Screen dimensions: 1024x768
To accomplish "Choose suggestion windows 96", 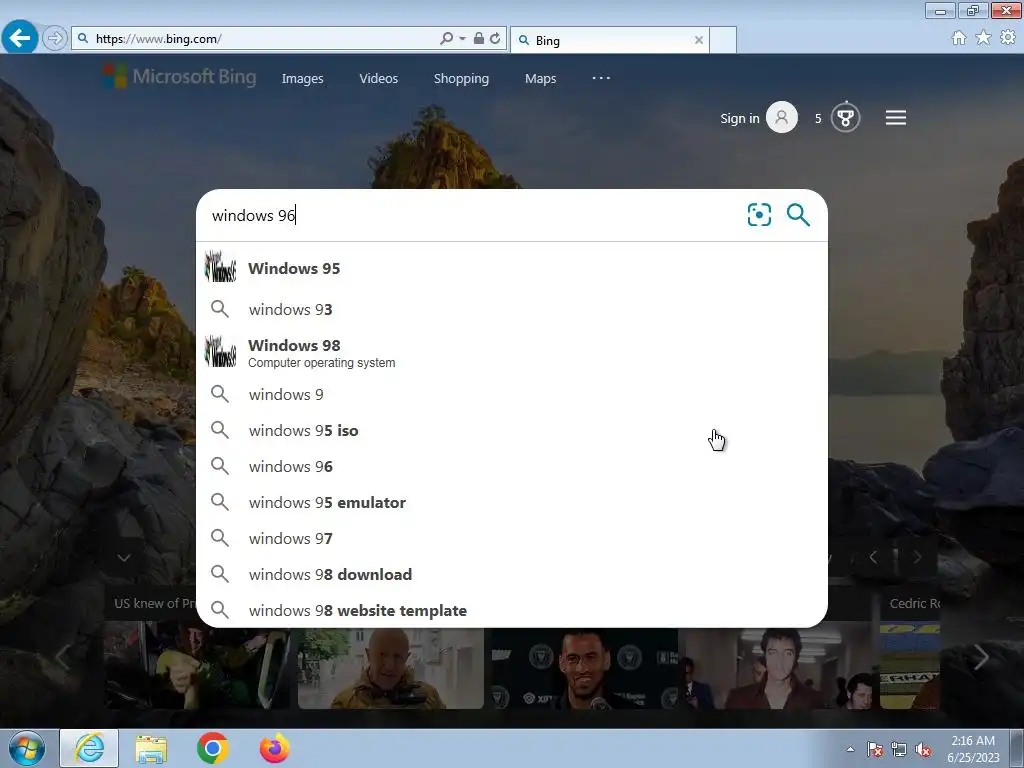I will (512, 466).
